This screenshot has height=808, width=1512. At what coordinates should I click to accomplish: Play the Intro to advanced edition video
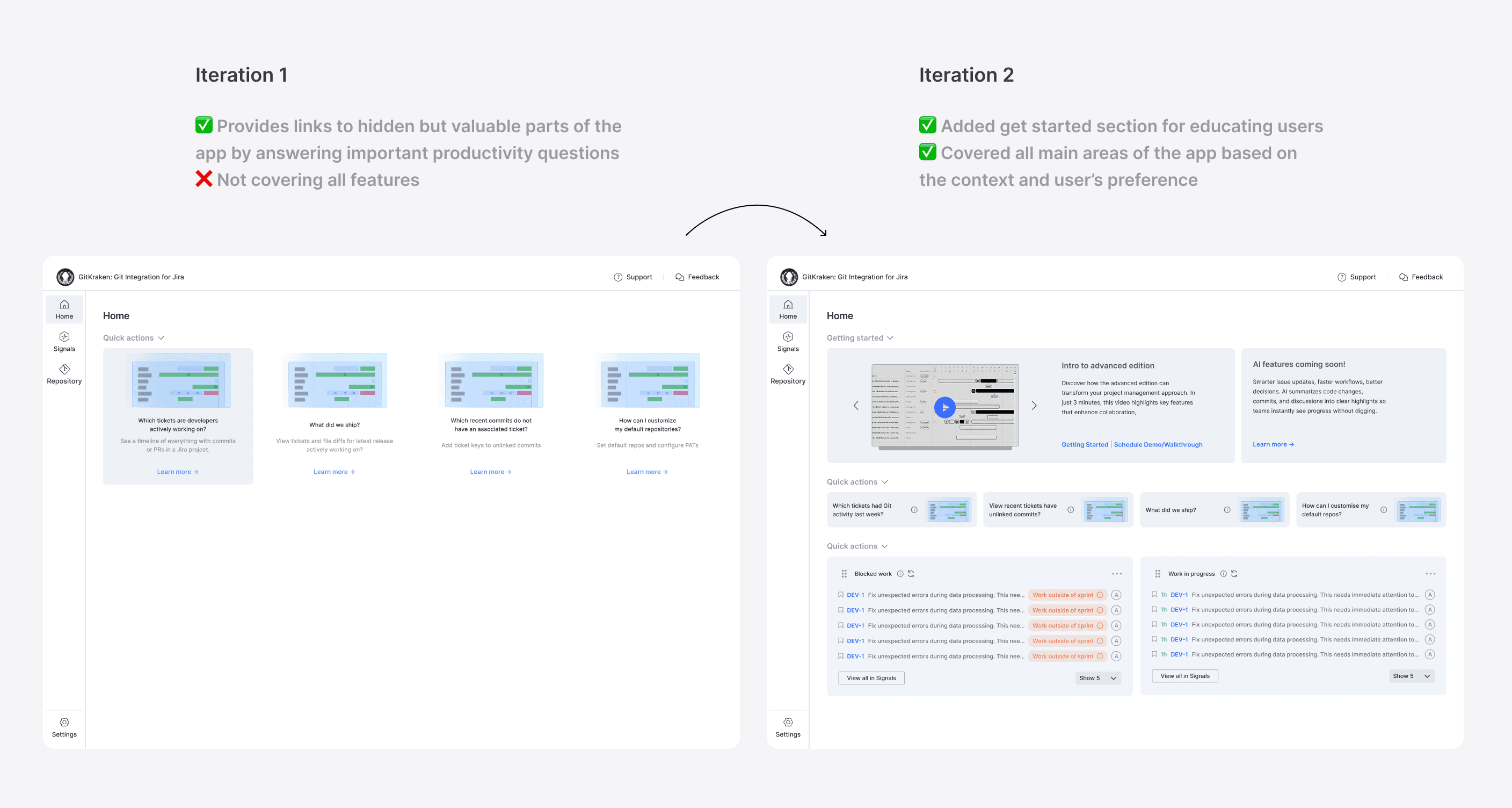(944, 407)
